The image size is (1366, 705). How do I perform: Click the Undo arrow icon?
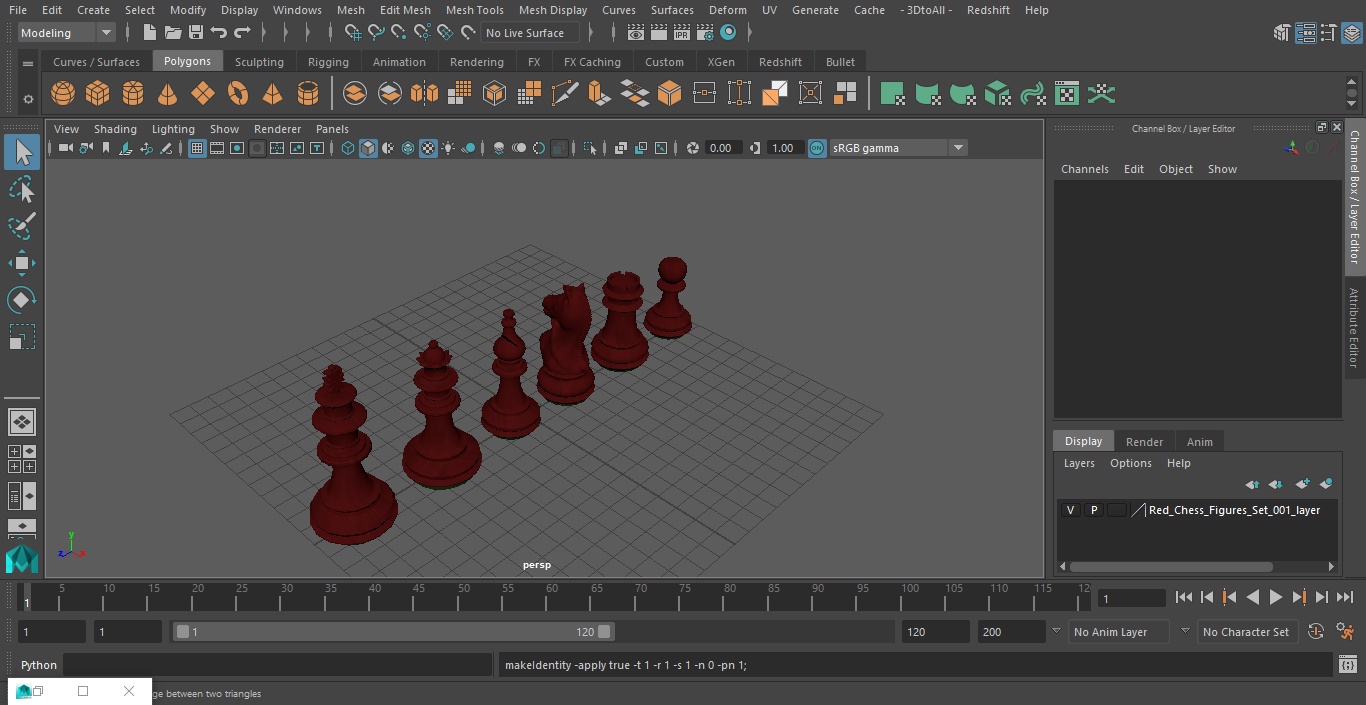(x=219, y=33)
